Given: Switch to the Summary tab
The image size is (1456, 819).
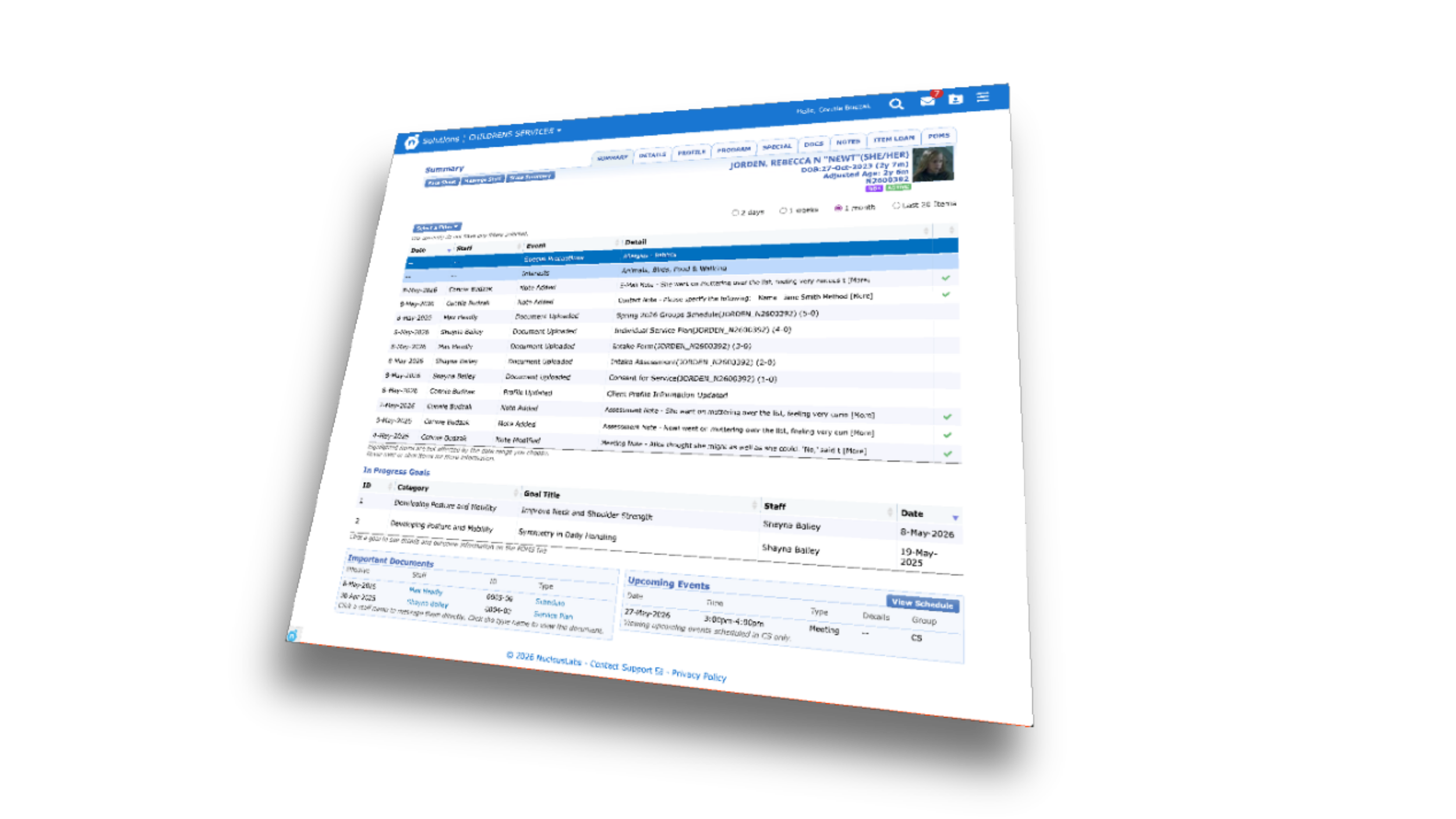Looking at the screenshot, I should coord(613,157).
